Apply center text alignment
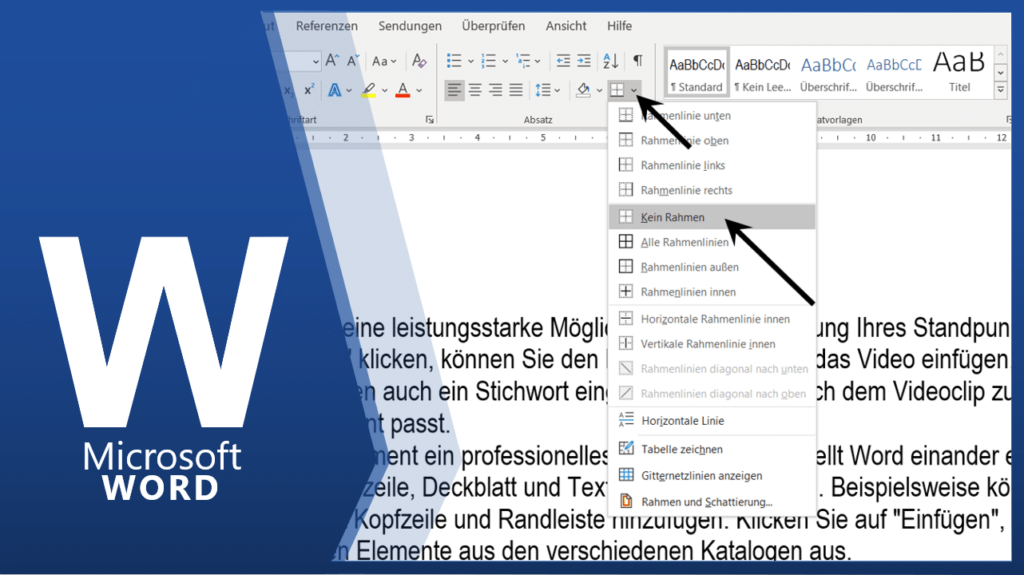Screen dimensions: 1024x575 475,90
